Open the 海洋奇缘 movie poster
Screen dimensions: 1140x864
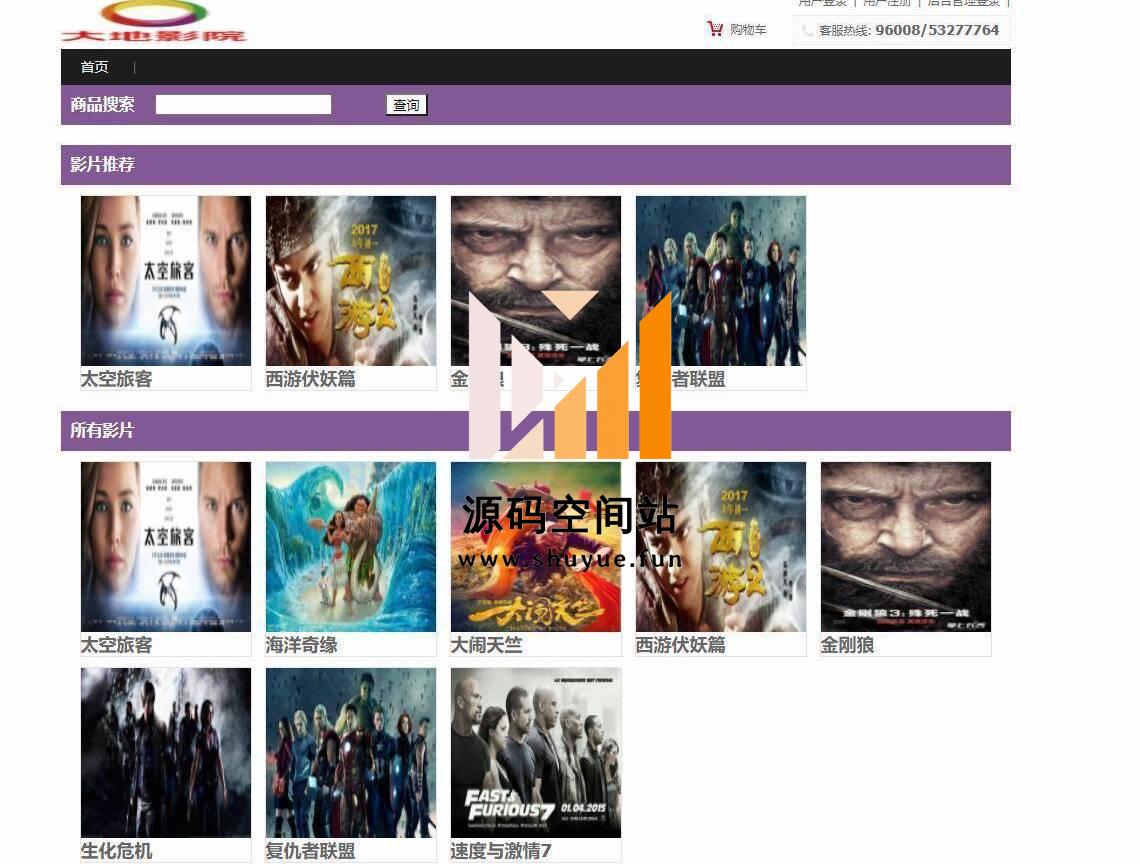351,547
